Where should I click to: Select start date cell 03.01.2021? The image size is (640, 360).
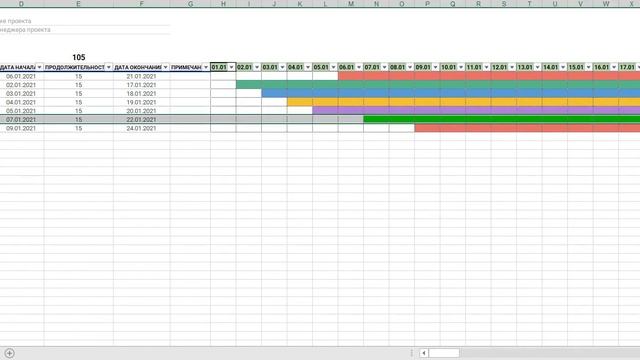pos(22,93)
